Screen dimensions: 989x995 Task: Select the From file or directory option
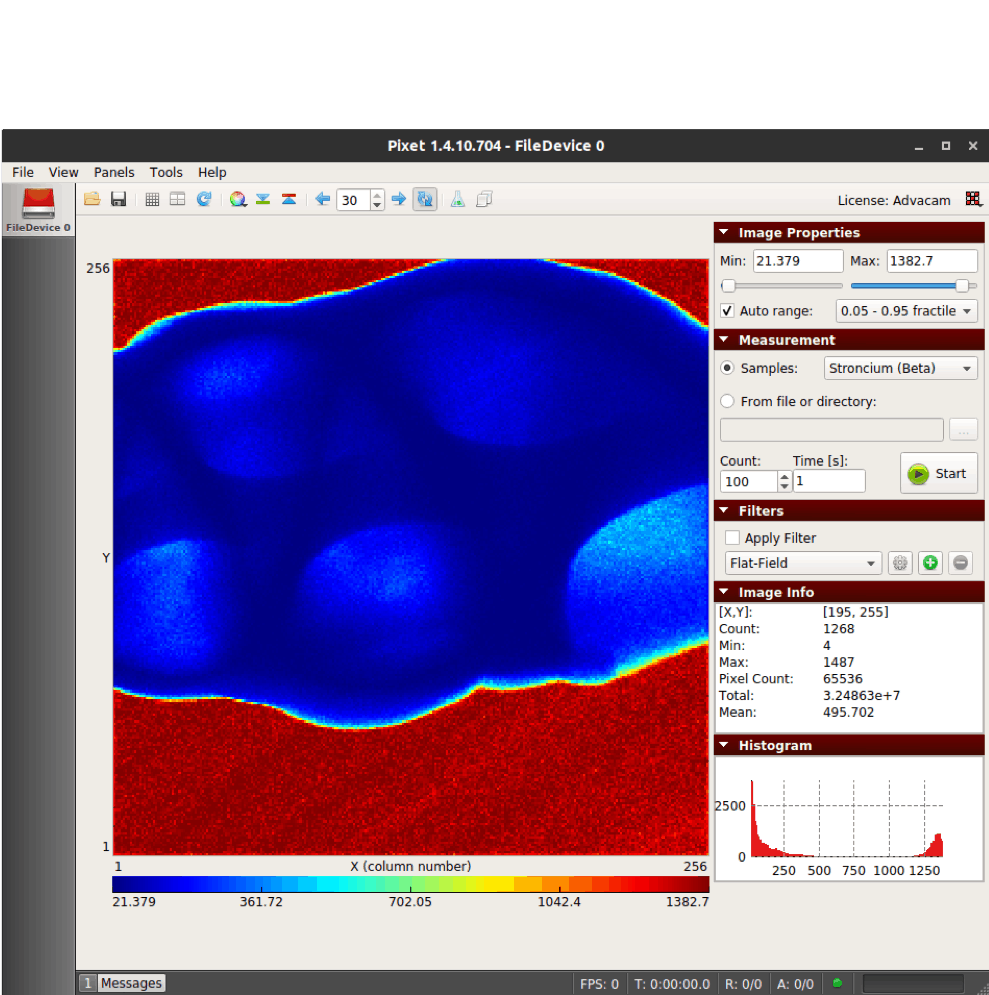click(728, 401)
